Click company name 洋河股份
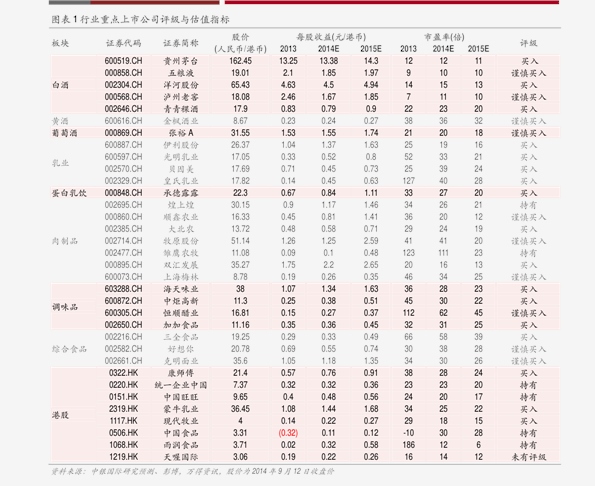This screenshot has width=595, height=486. pyautogui.click(x=181, y=85)
